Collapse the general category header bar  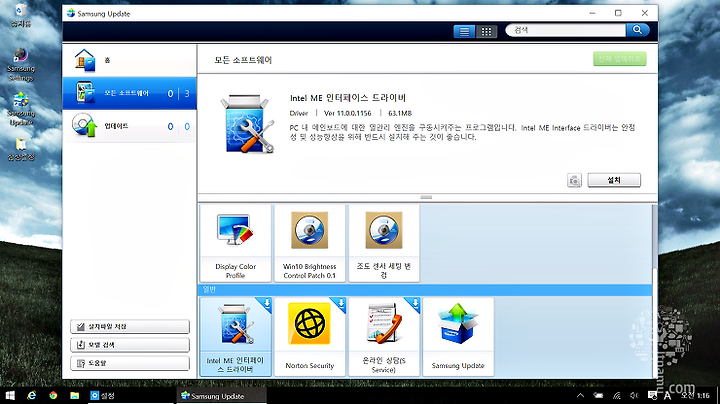425,290
